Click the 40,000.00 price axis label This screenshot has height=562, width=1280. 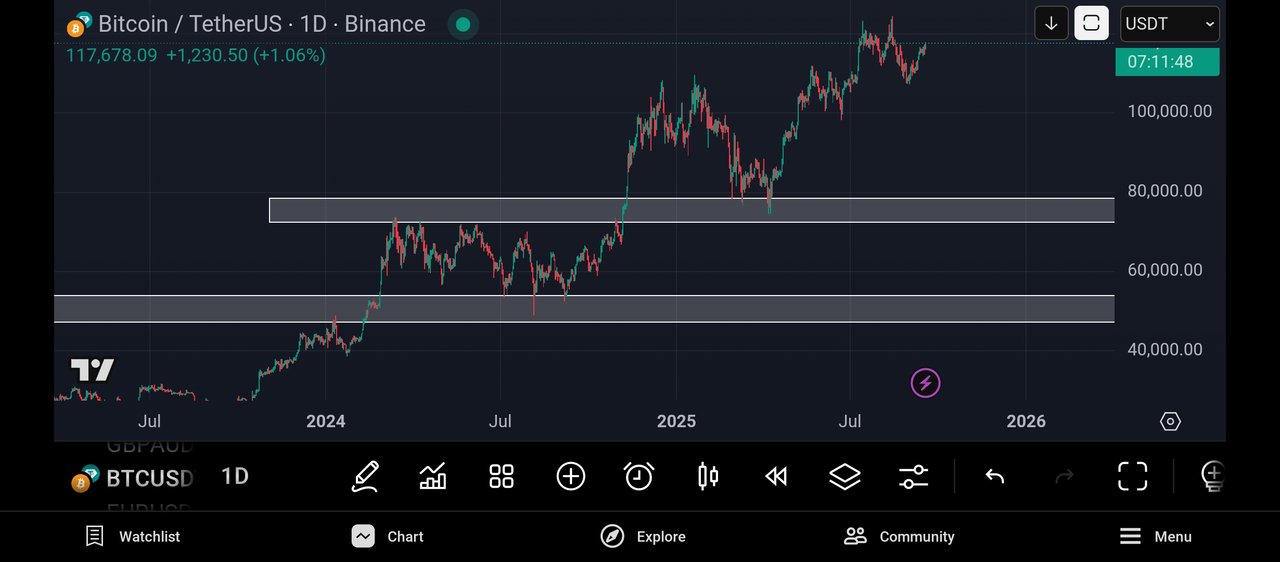(x=1164, y=349)
